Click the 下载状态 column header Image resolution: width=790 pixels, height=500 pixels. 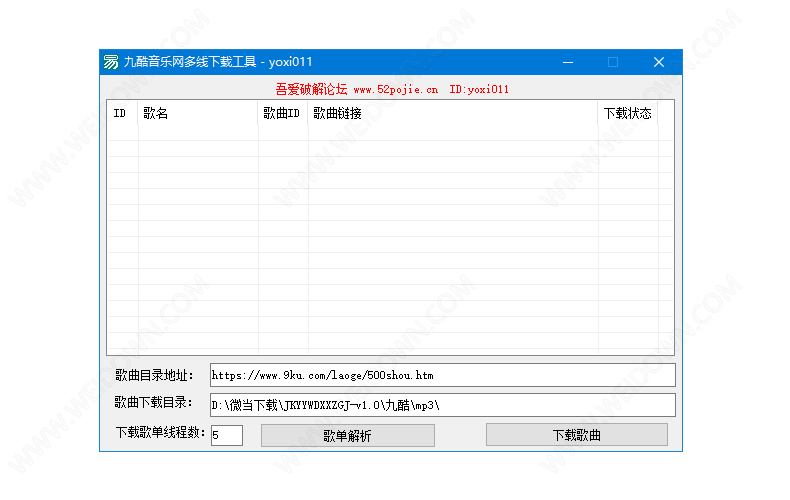tap(628, 113)
